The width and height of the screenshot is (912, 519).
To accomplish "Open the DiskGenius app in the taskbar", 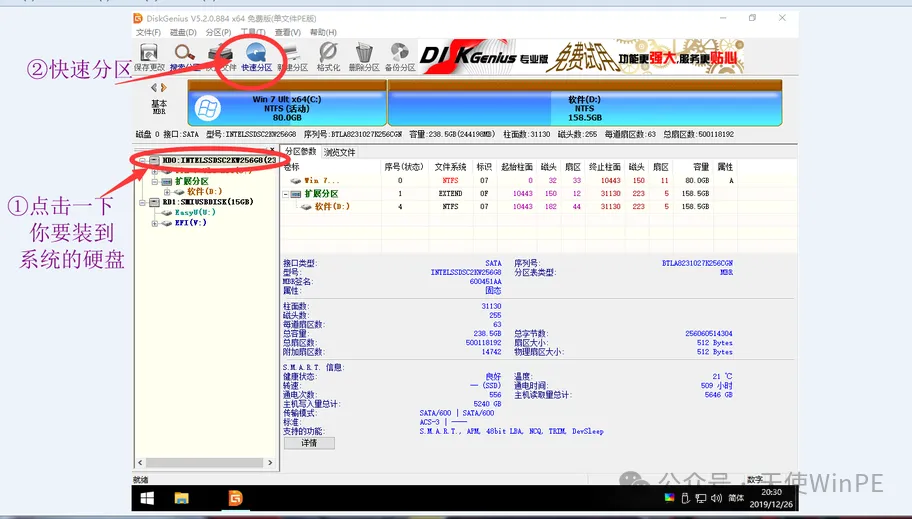I will click(236, 498).
